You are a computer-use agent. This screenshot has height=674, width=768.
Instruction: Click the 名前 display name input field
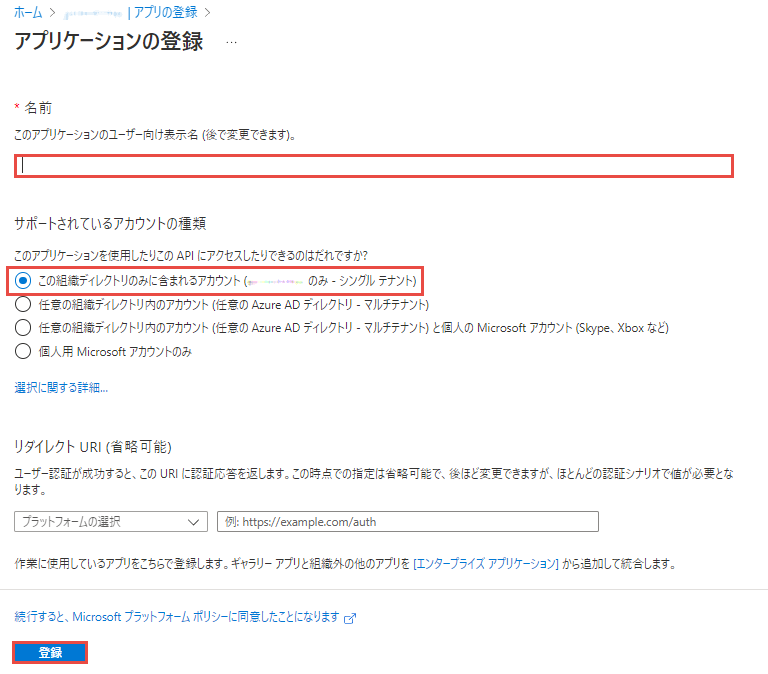[x=374, y=166]
